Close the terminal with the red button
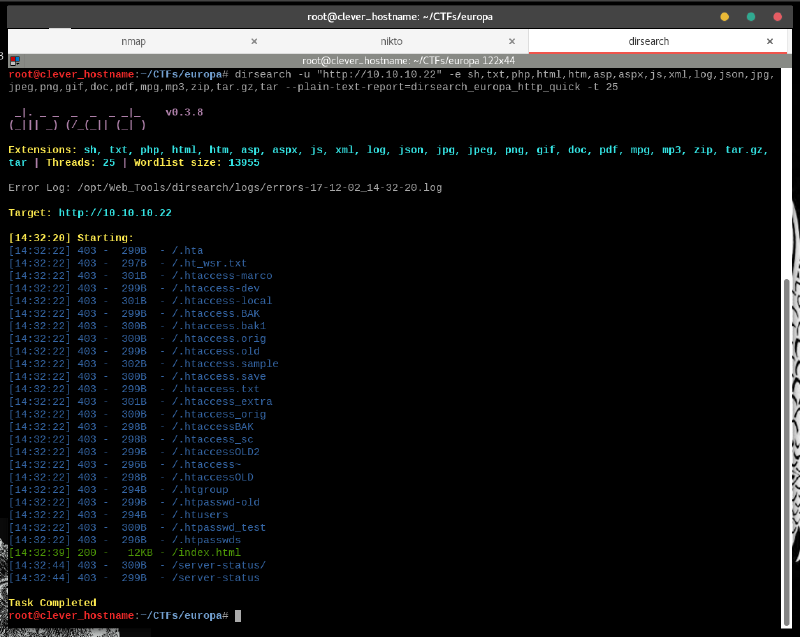 (775, 17)
